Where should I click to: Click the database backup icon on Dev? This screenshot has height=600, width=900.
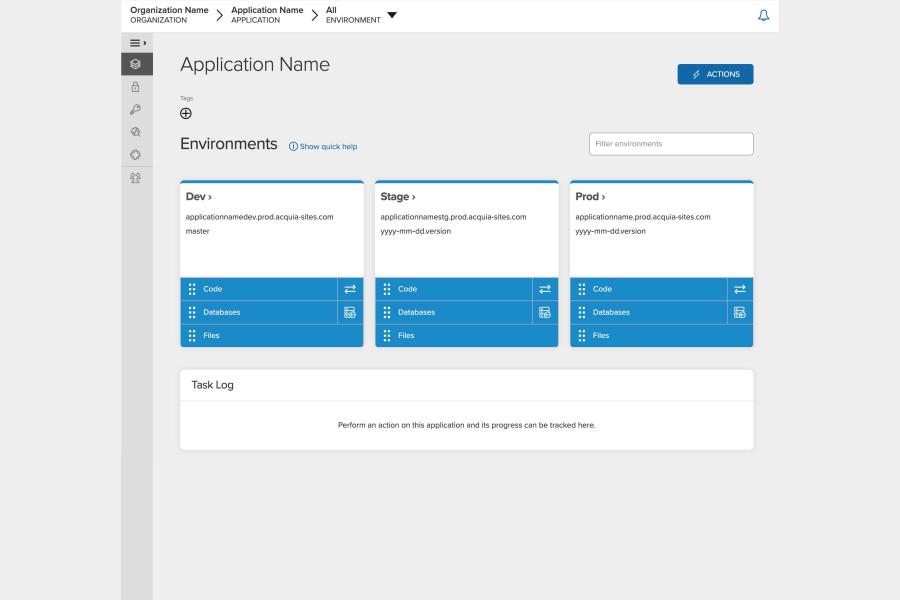[350, 312]
